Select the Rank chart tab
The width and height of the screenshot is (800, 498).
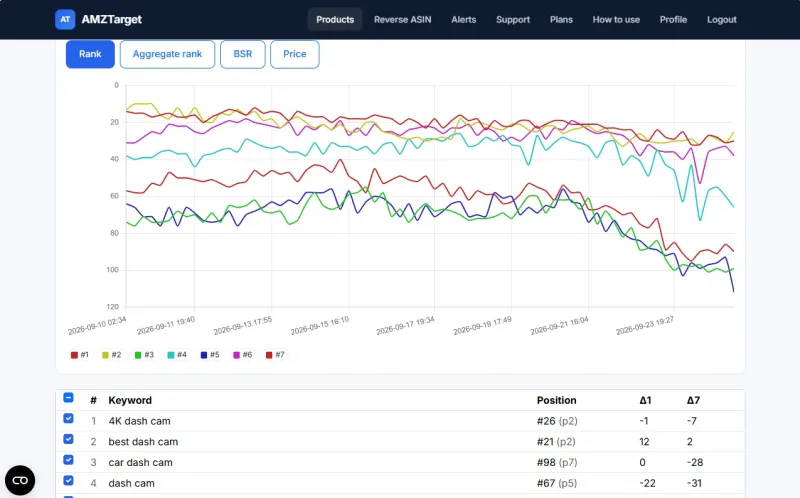pos(90,54)
